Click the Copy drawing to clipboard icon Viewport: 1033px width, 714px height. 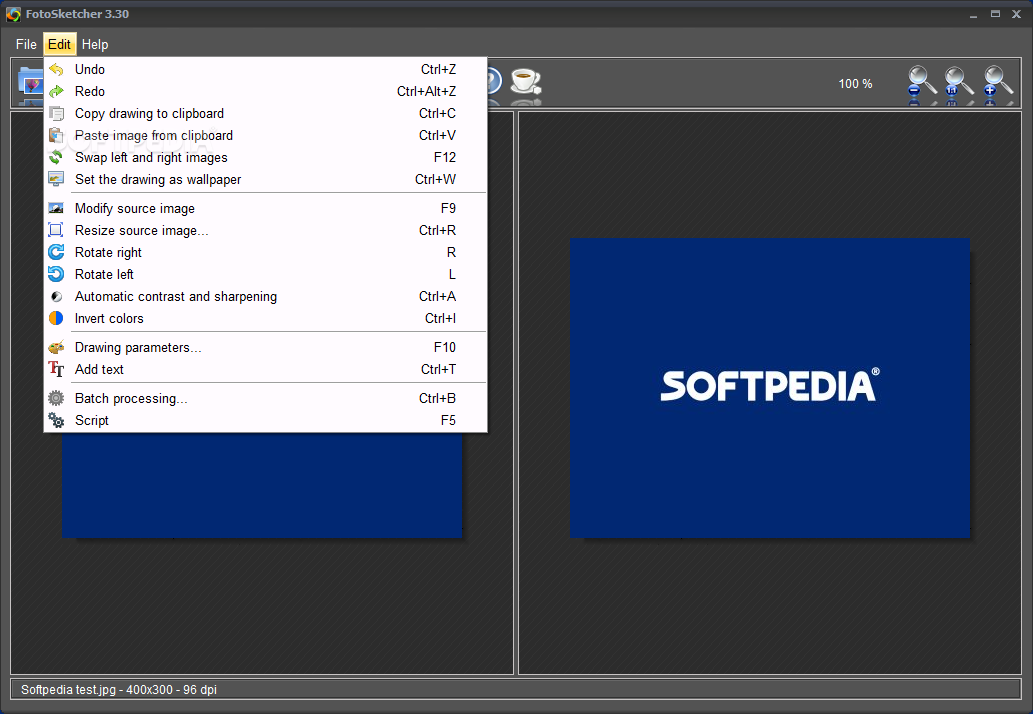click(57, 113)
